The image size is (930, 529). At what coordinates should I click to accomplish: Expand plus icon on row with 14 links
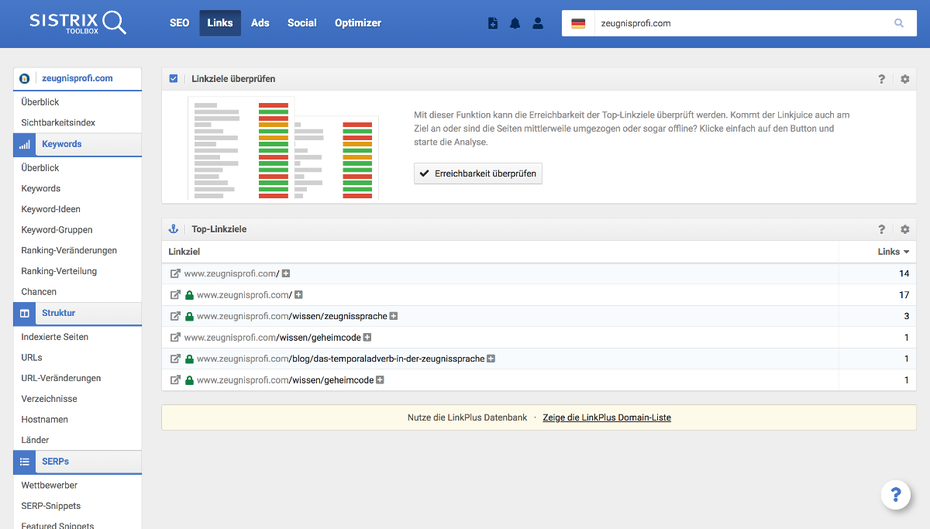point(286,273)
